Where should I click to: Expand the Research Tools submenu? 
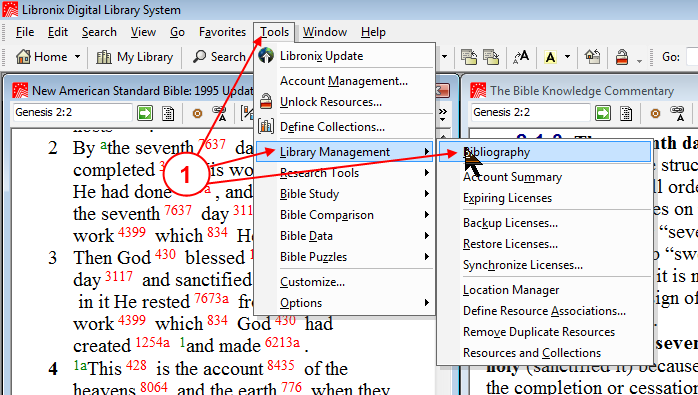(345, 173)
